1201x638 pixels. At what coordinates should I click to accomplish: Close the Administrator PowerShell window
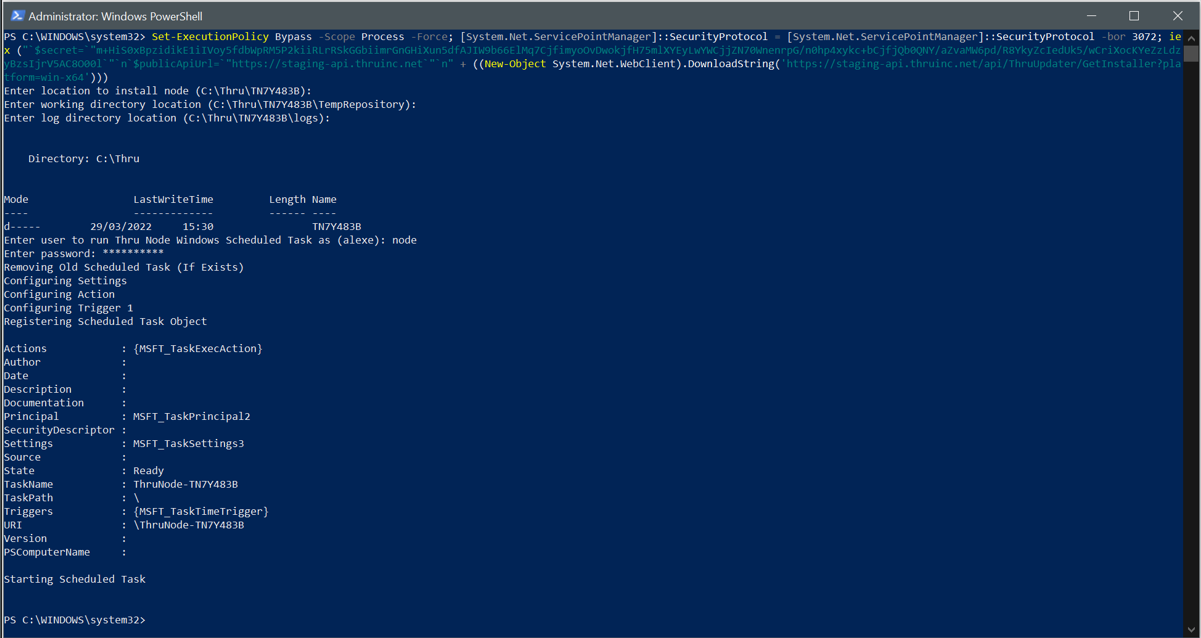point(1177,16)
